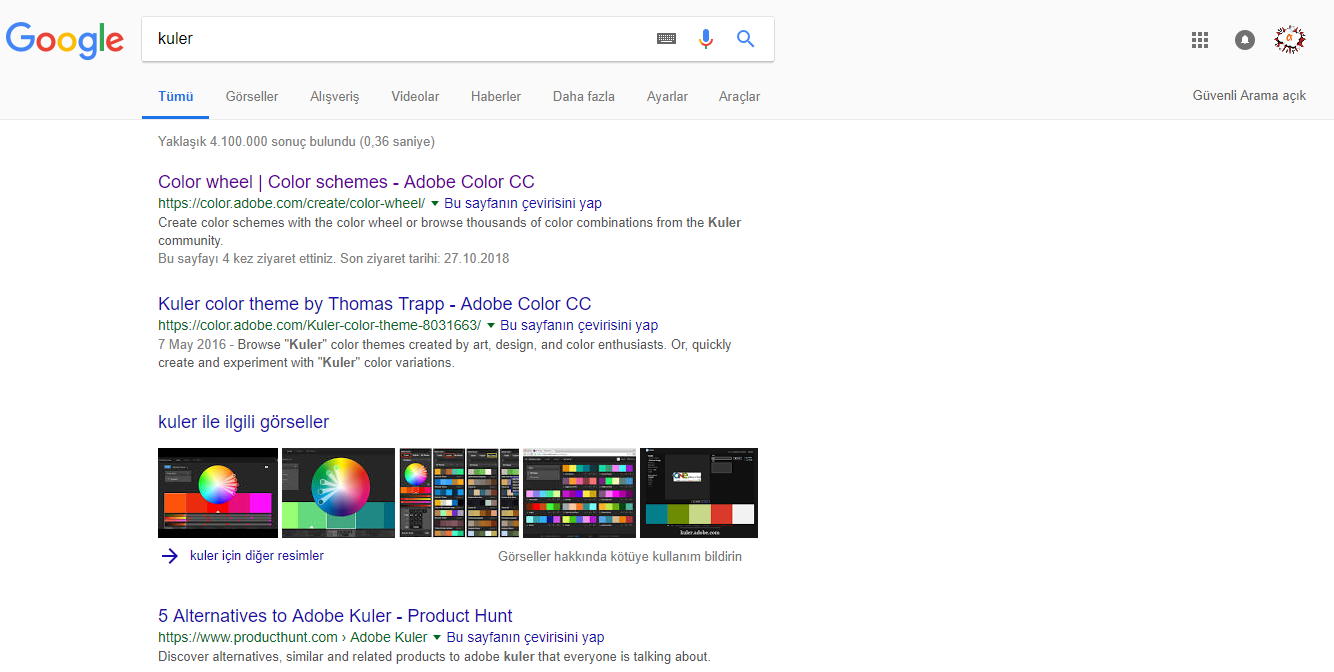This screenshot has height=672, width=1334.
Task: Click the https://www.producthunt.com URL text
Action: [248, 637]
